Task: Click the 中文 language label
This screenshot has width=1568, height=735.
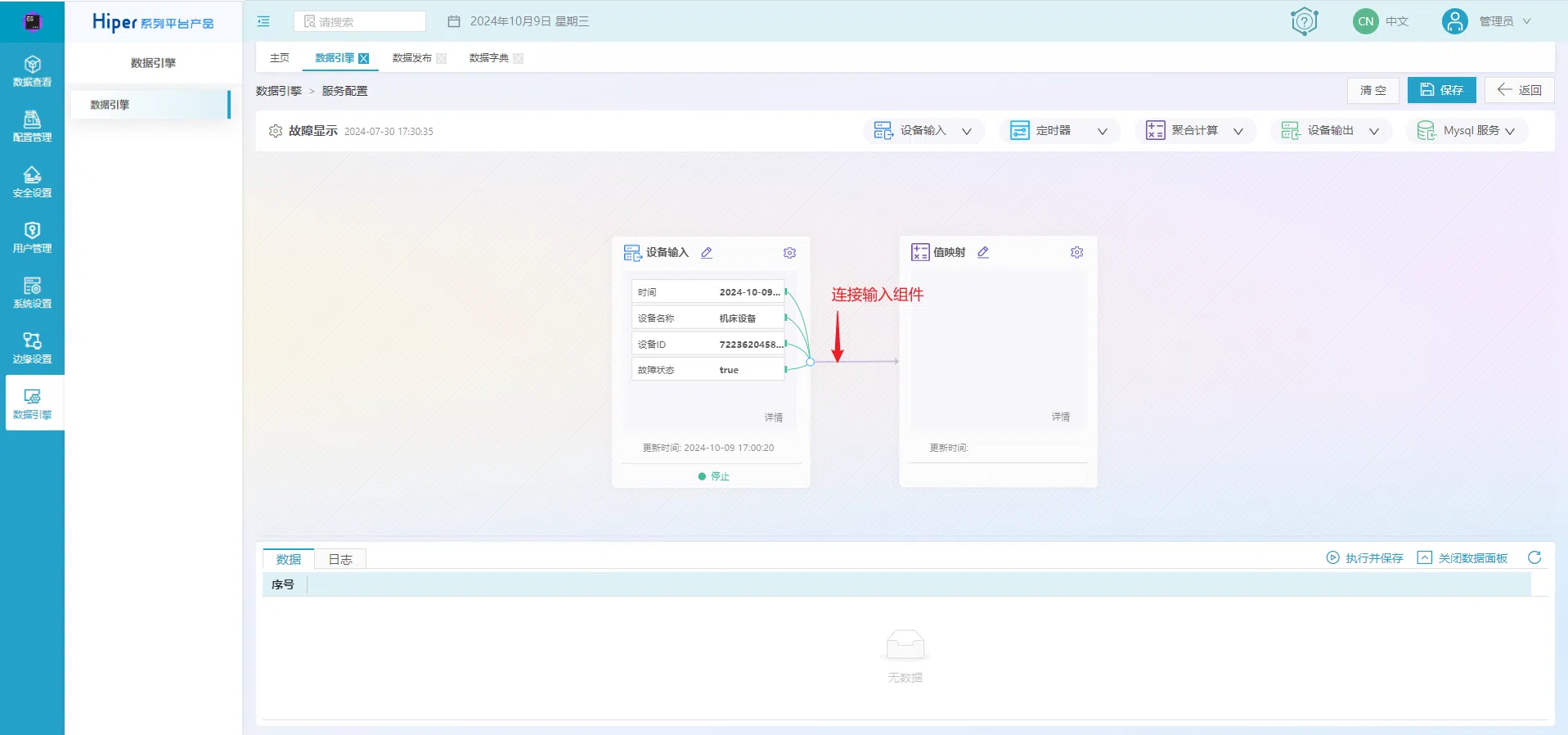Action: (1397, 21)
